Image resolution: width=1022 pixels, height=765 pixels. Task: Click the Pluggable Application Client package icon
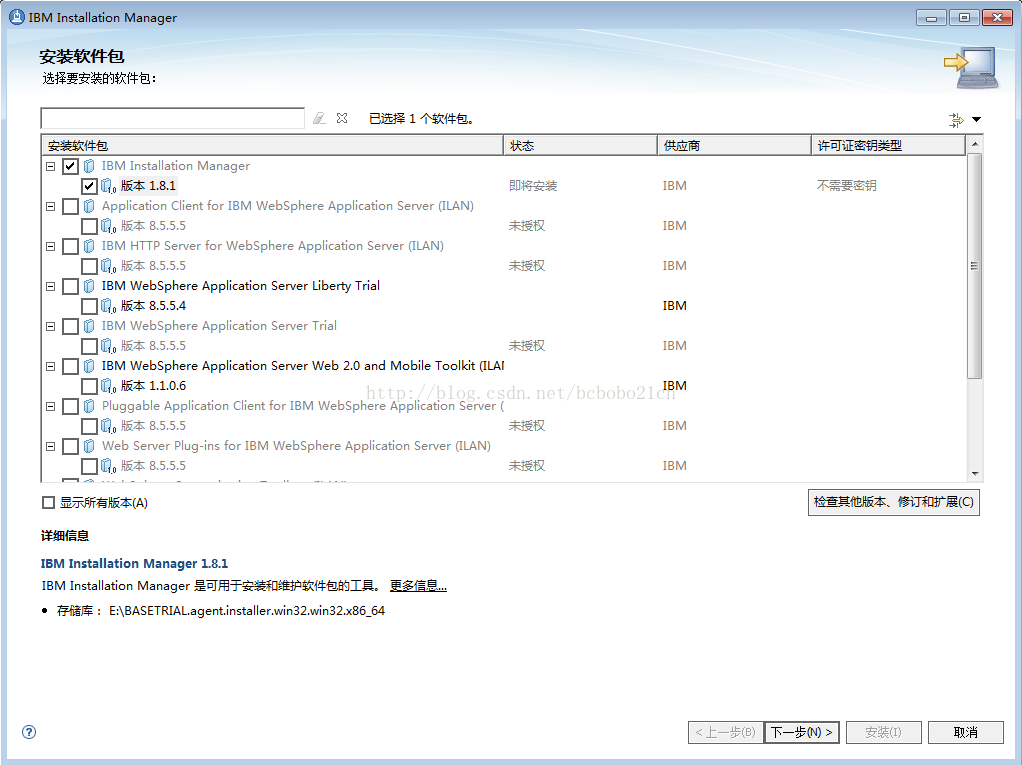pos(89,406)
